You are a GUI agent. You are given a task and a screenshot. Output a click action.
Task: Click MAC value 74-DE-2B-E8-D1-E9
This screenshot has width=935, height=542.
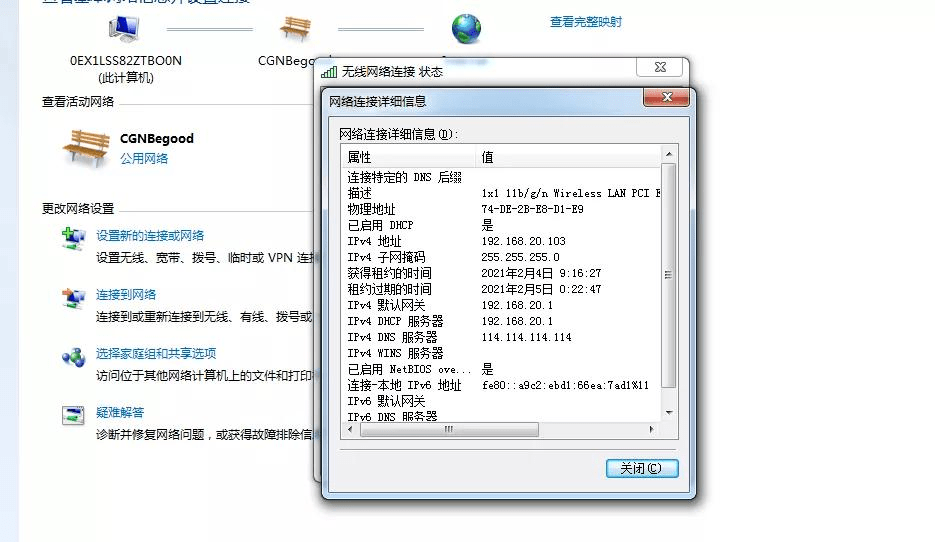coord(532,209)
